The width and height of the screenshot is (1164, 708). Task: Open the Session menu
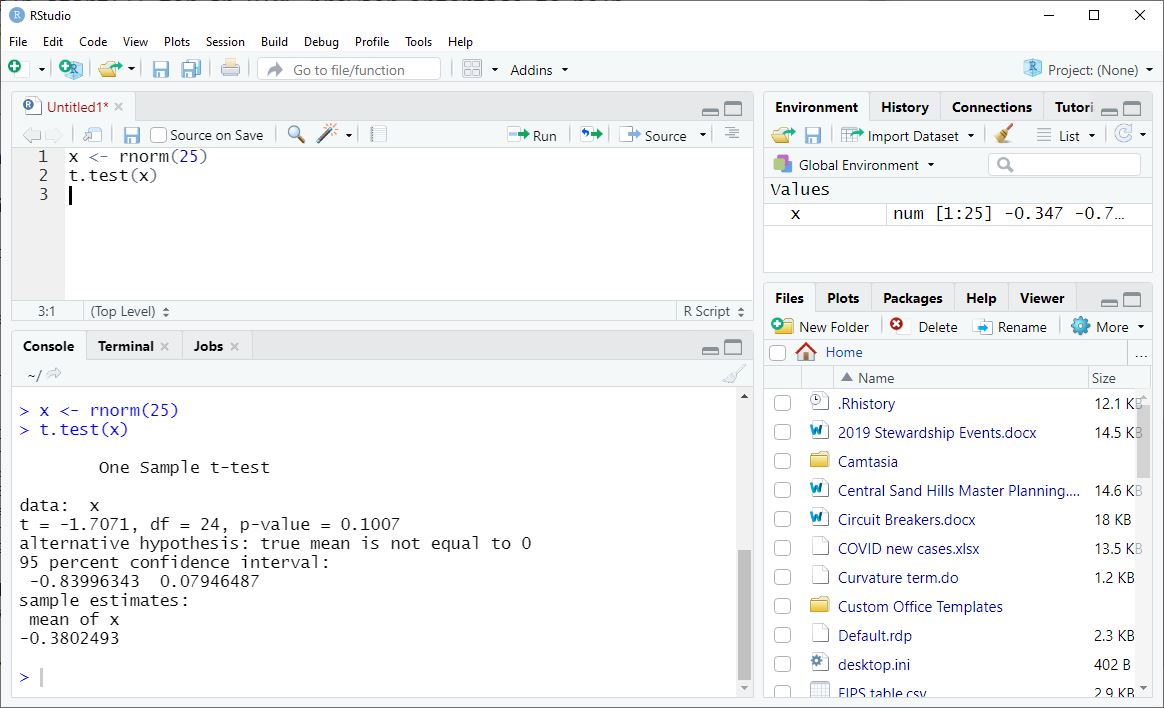[x=225, y=42]
